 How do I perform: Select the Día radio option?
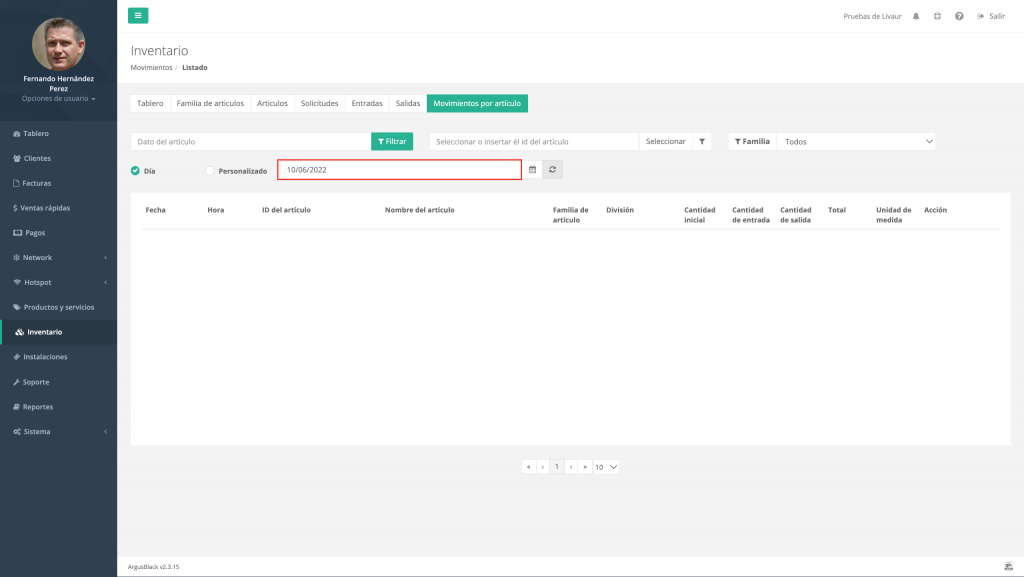pyautogui.click(x=135, y=170)
